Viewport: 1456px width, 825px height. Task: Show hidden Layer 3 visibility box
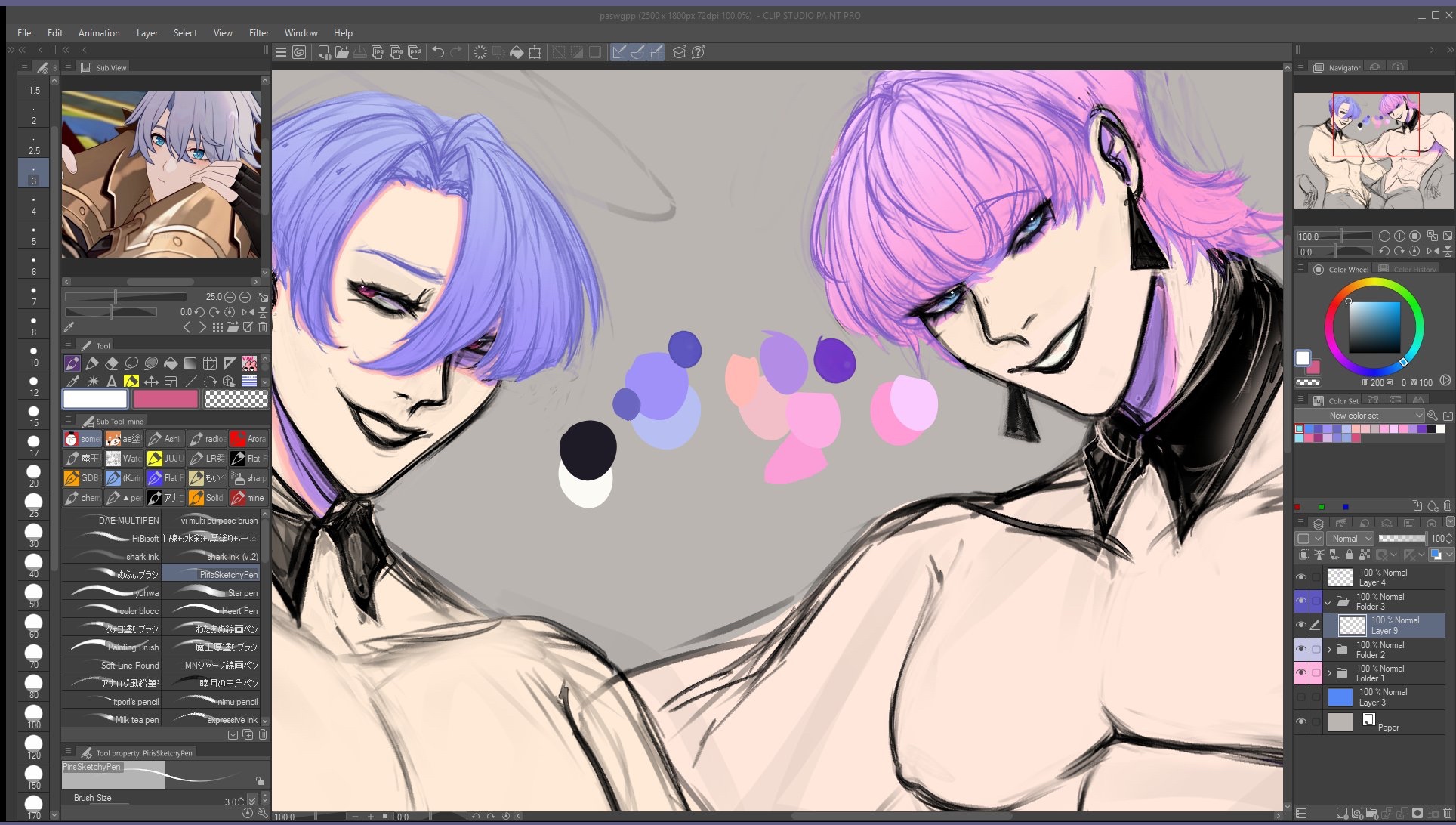click(x=1300, y=697)
